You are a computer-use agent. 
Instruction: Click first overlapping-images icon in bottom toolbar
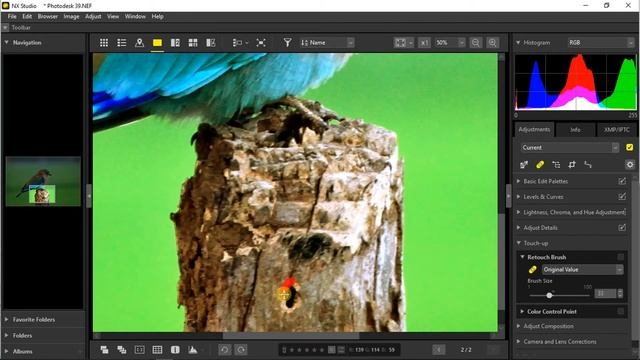[x=104, y=350]
